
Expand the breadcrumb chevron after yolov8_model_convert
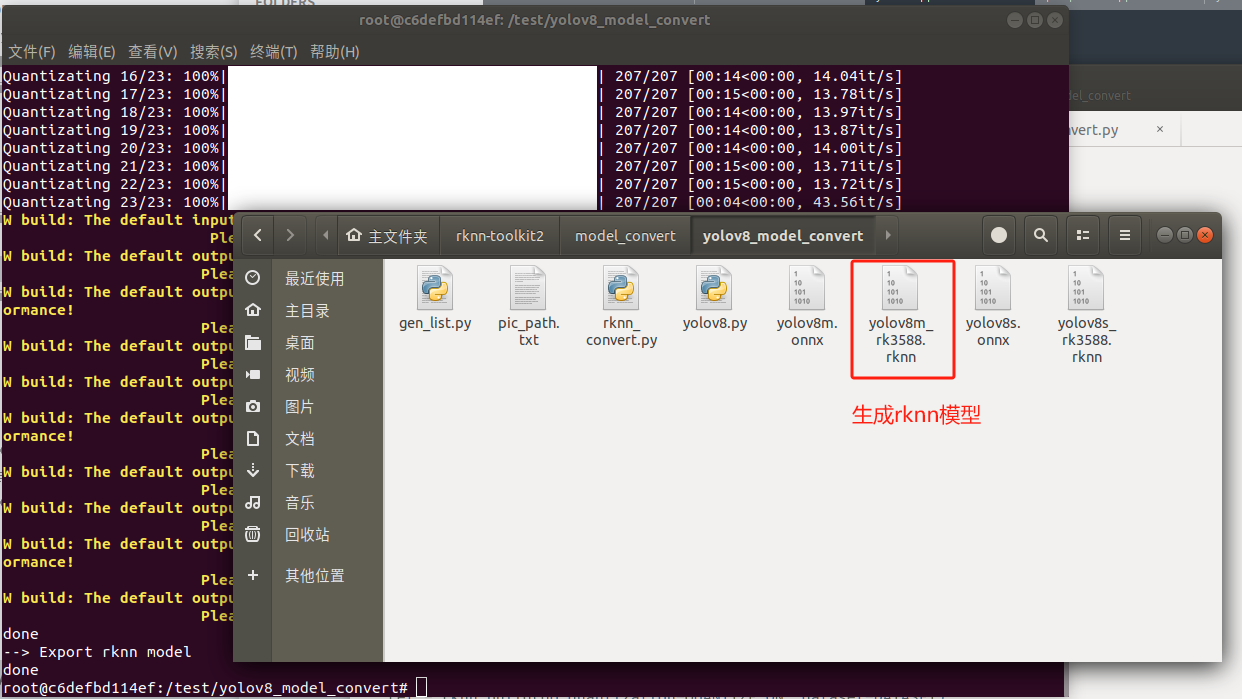click(x=886, y=235)
